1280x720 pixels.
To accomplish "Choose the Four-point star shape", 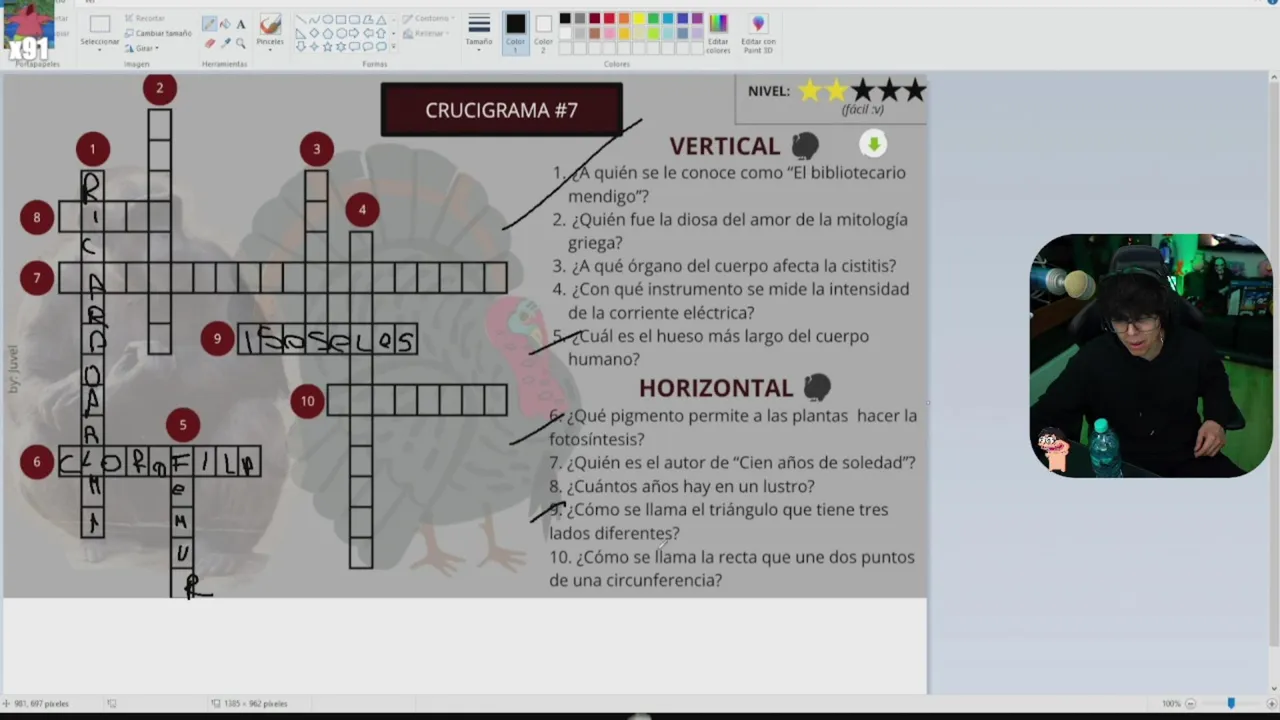I will 314,46.
